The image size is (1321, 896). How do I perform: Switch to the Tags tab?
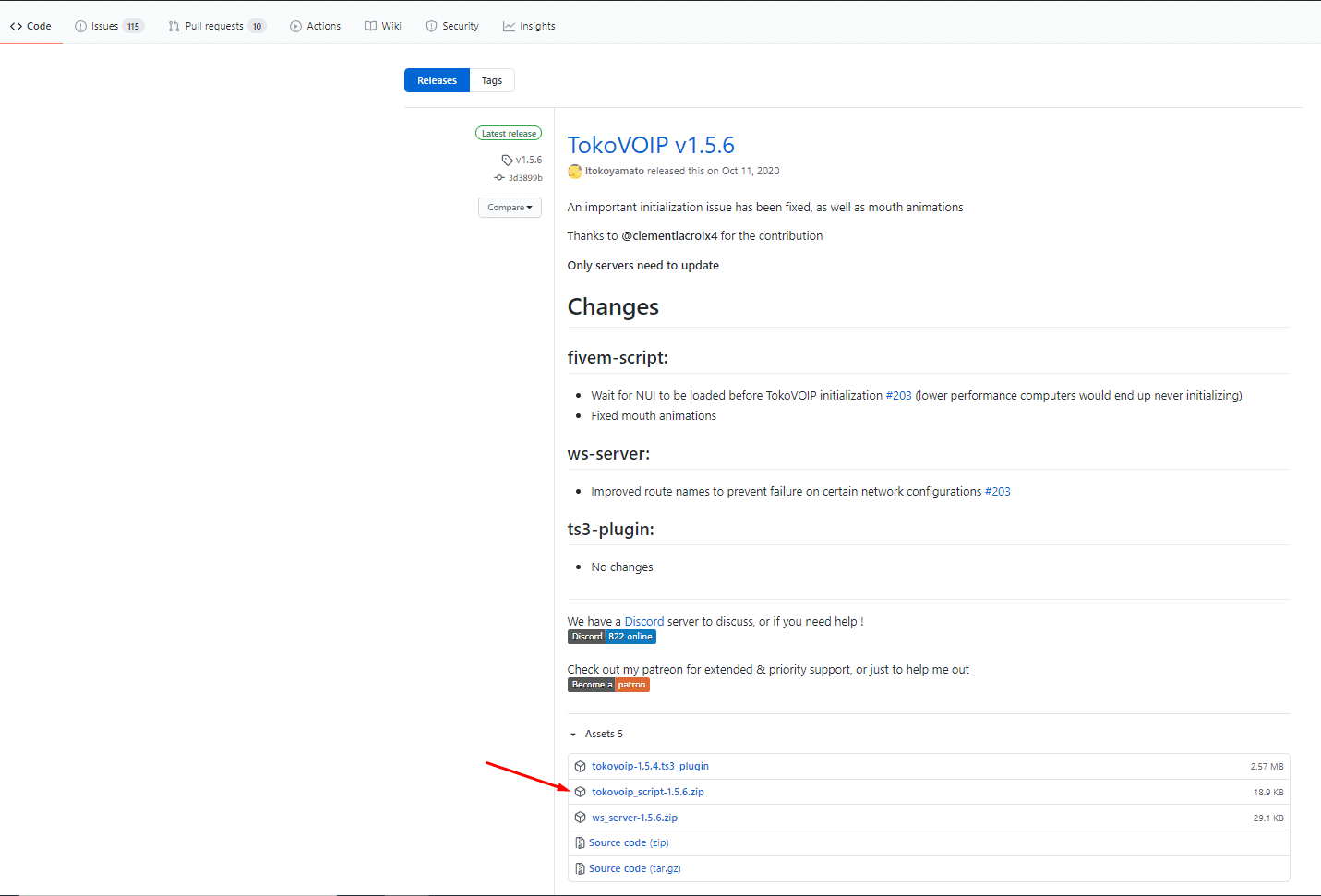[x=492, y=81]
